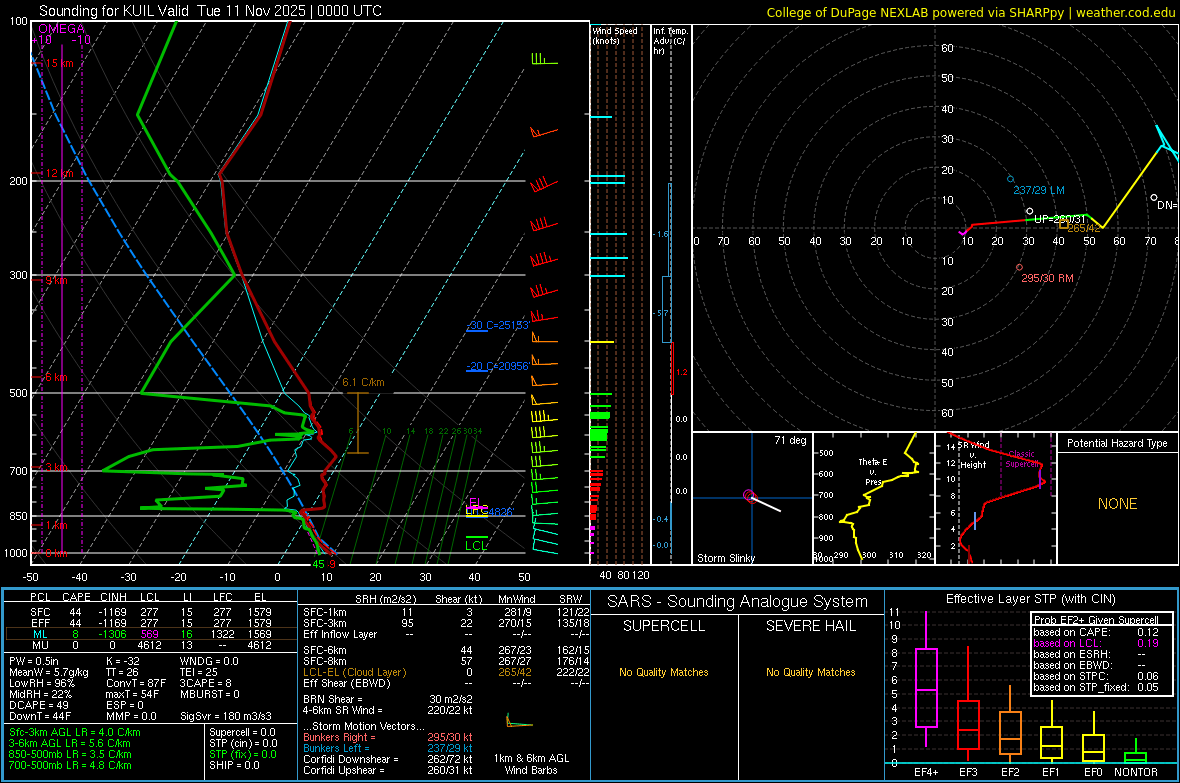Screen dimensions: 1180x783
Task: Select the '15 km' height marker
Action: [59, 63]
